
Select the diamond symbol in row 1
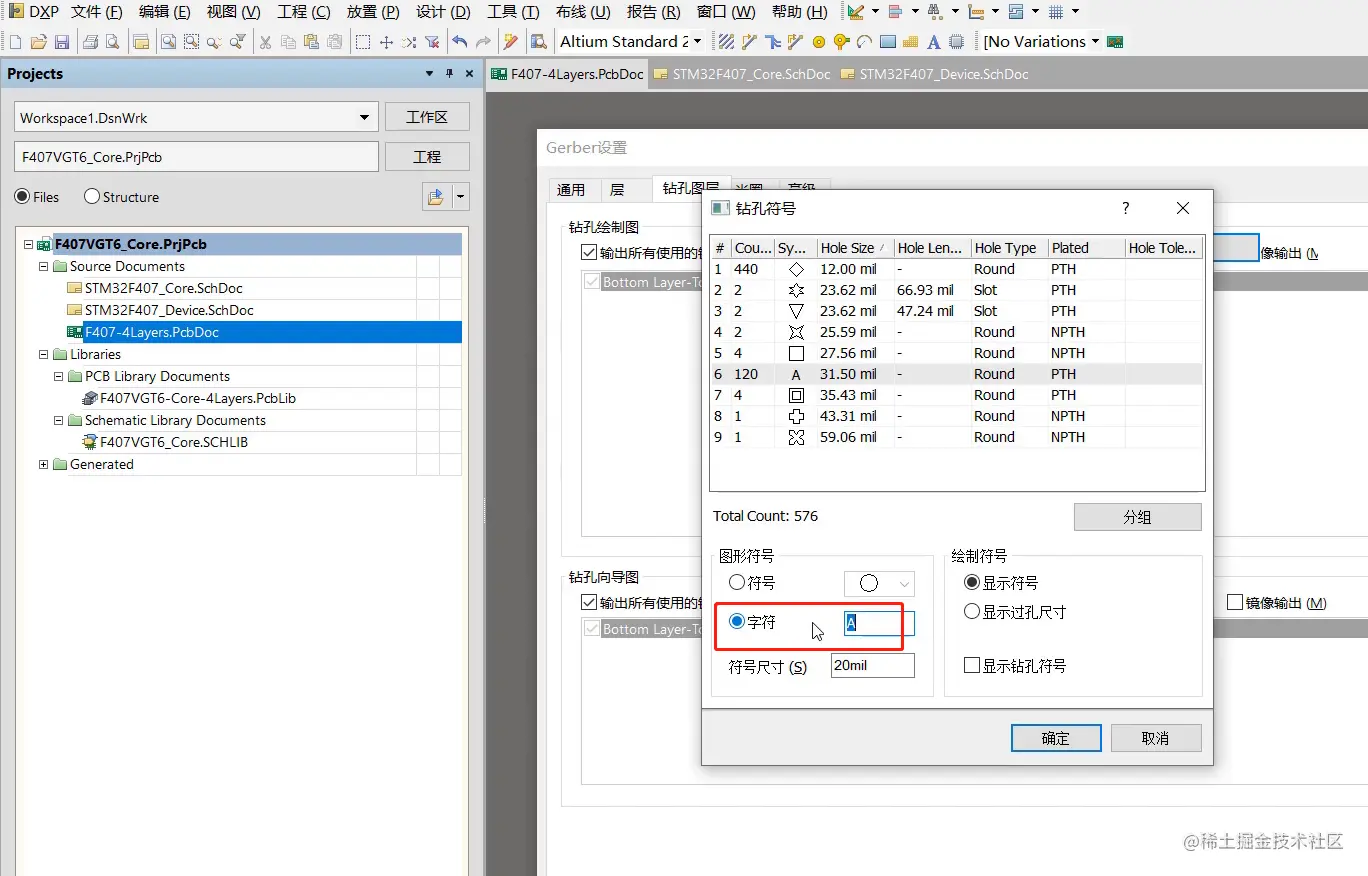tap(796, 269)
